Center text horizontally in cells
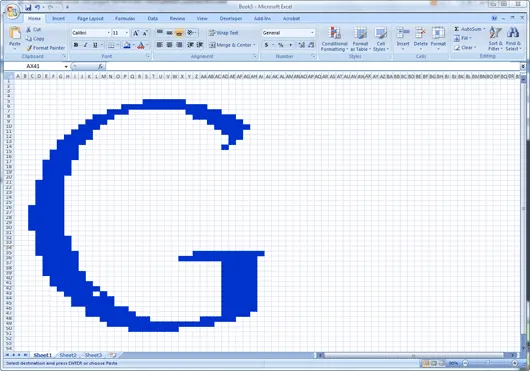 (x=169, y=45)
